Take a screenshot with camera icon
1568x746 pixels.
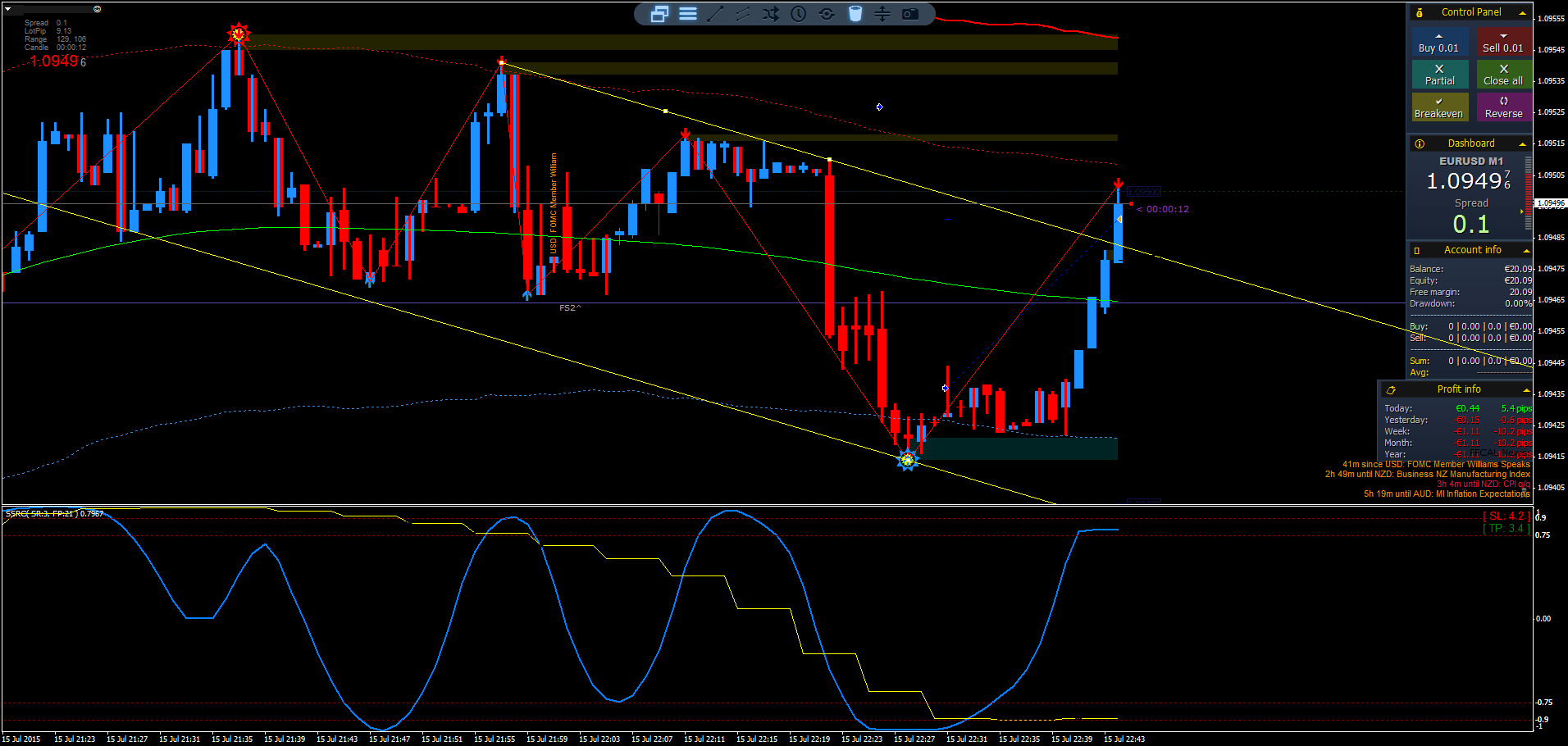910,14
